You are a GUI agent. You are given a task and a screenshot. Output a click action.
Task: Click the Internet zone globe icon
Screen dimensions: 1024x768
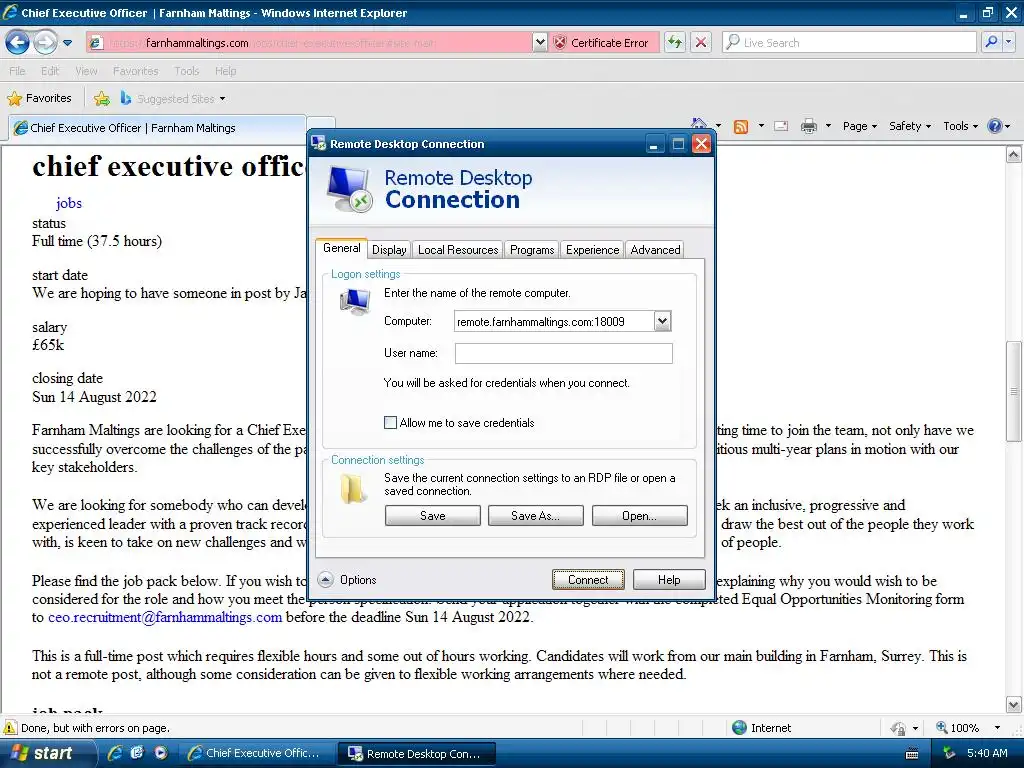coord(739,728)
